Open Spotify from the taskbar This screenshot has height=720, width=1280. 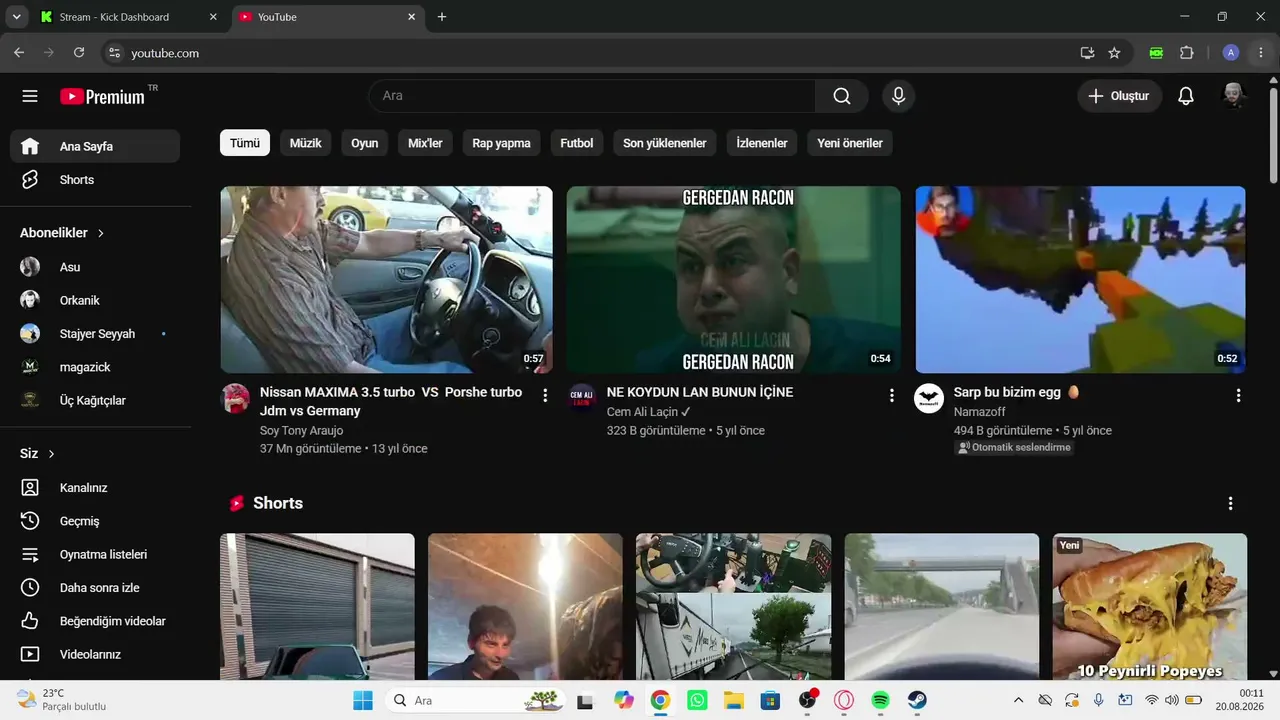tap(880, 700)
